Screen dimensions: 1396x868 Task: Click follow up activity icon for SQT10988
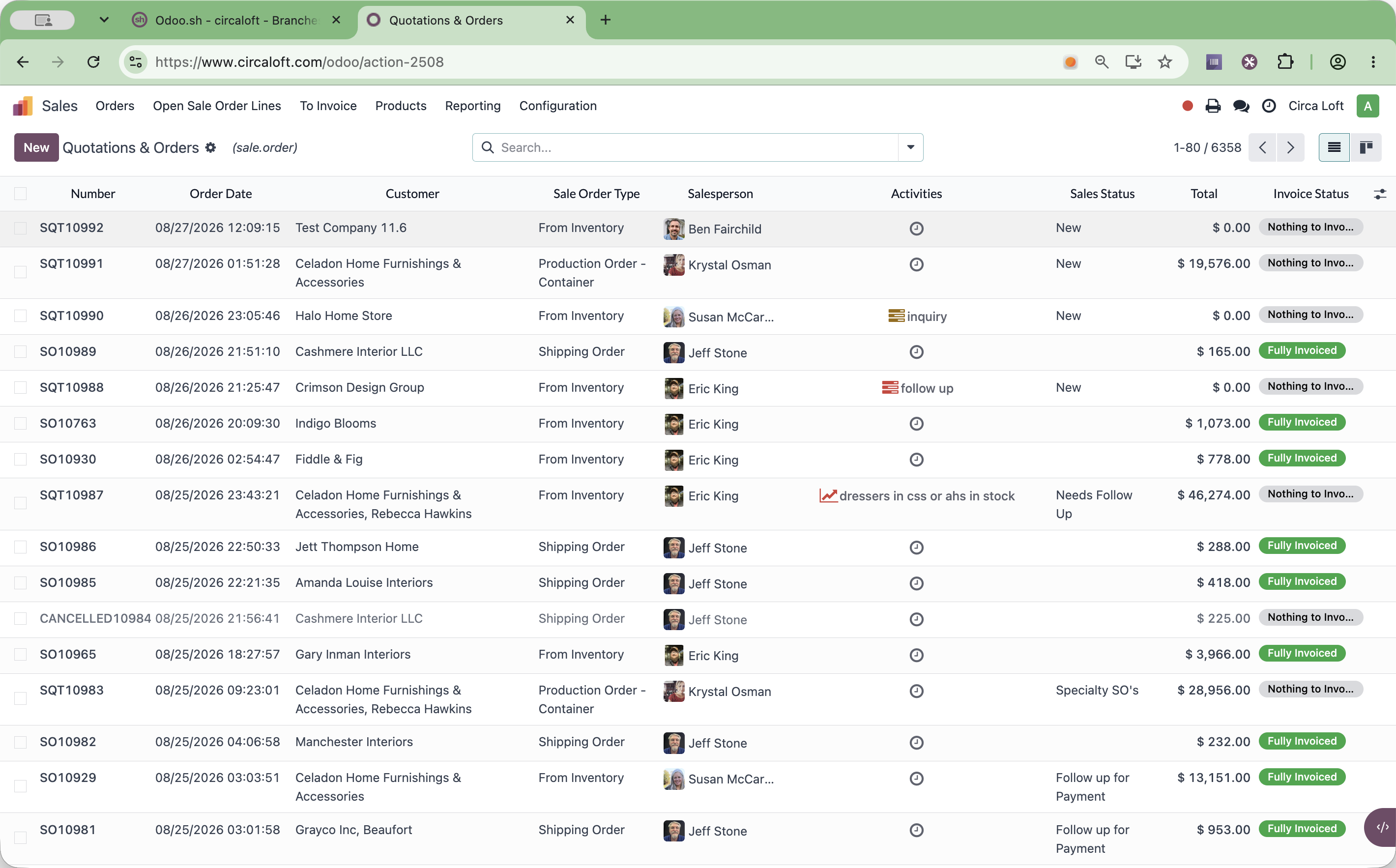pos(890,387)
